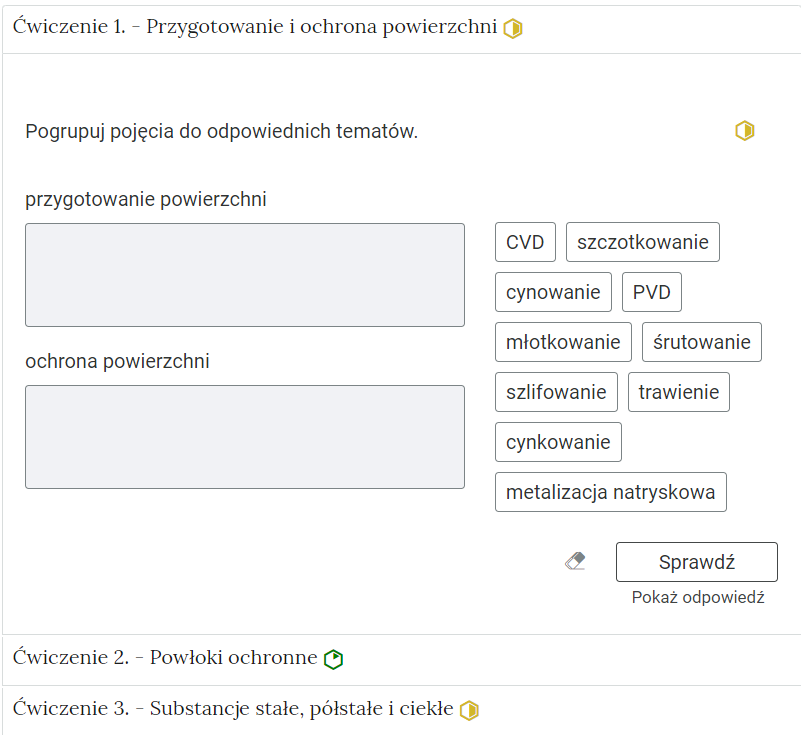Select the CVD term chip
801x735 pixels.
[525, 241]
